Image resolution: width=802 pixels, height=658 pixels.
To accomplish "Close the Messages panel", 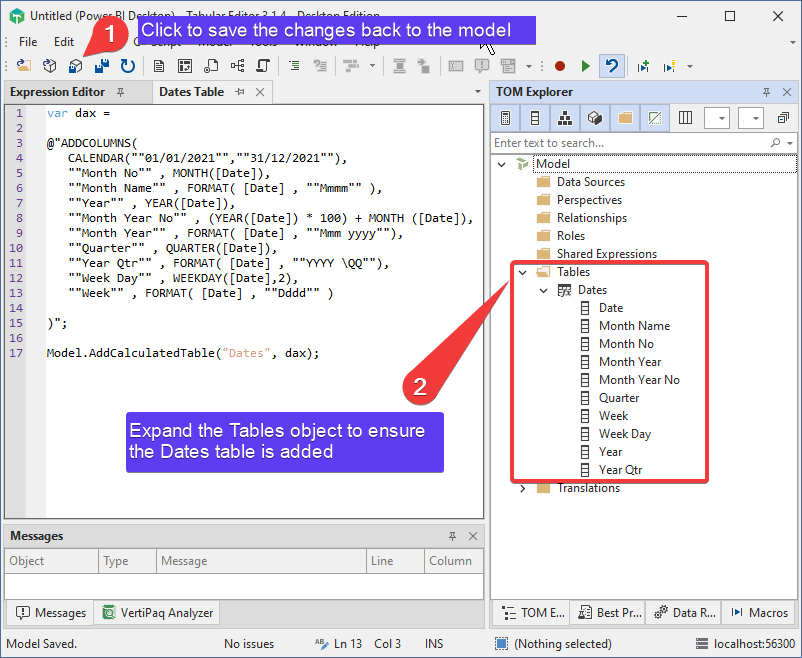I will point(473,536).
